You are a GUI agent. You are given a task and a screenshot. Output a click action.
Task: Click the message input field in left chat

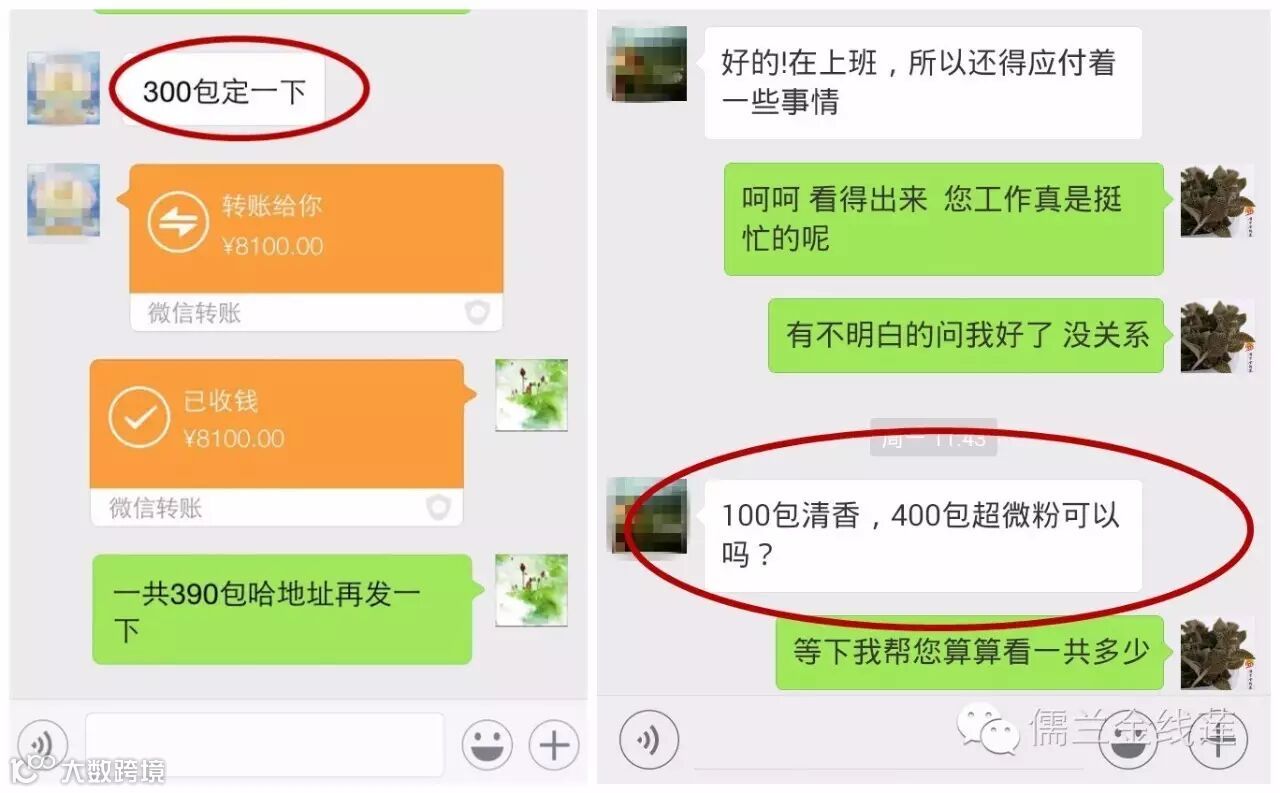(x=264, y=744)
